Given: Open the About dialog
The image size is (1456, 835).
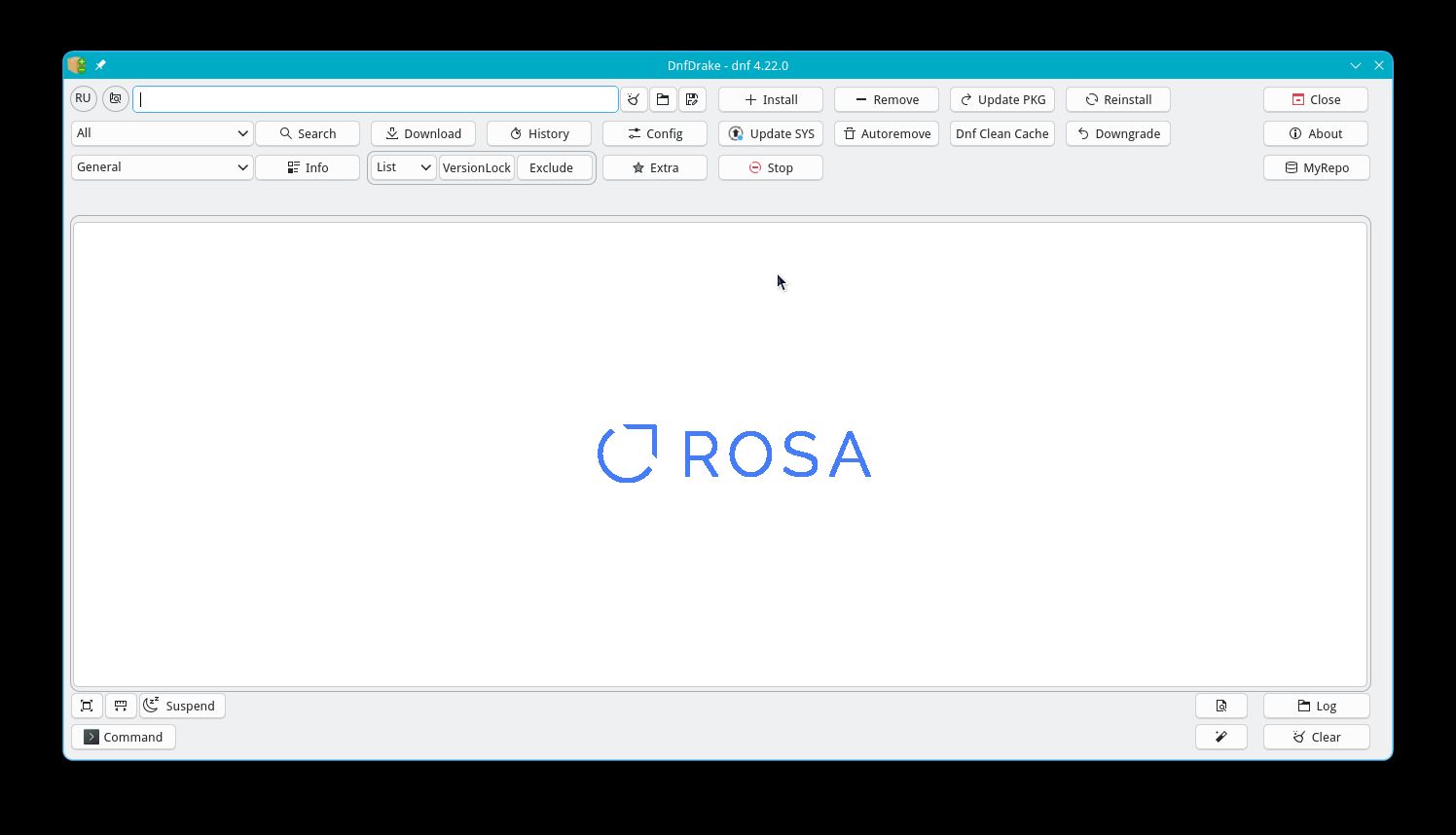Looking at the screenshot, I should coord(1317,133).
